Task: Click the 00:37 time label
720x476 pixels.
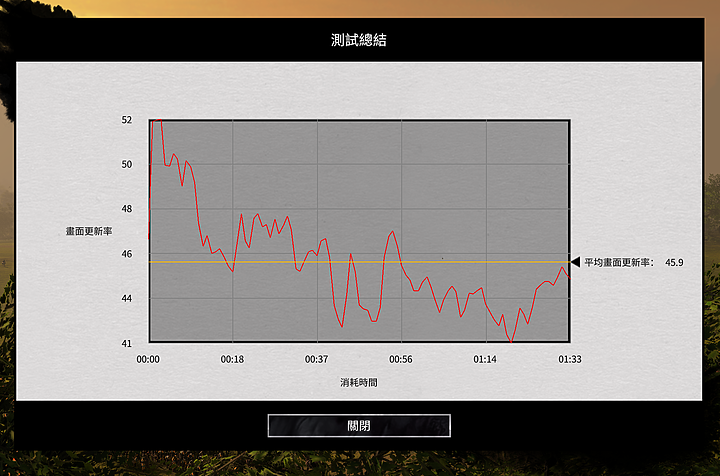Action: tap(316, 359)
